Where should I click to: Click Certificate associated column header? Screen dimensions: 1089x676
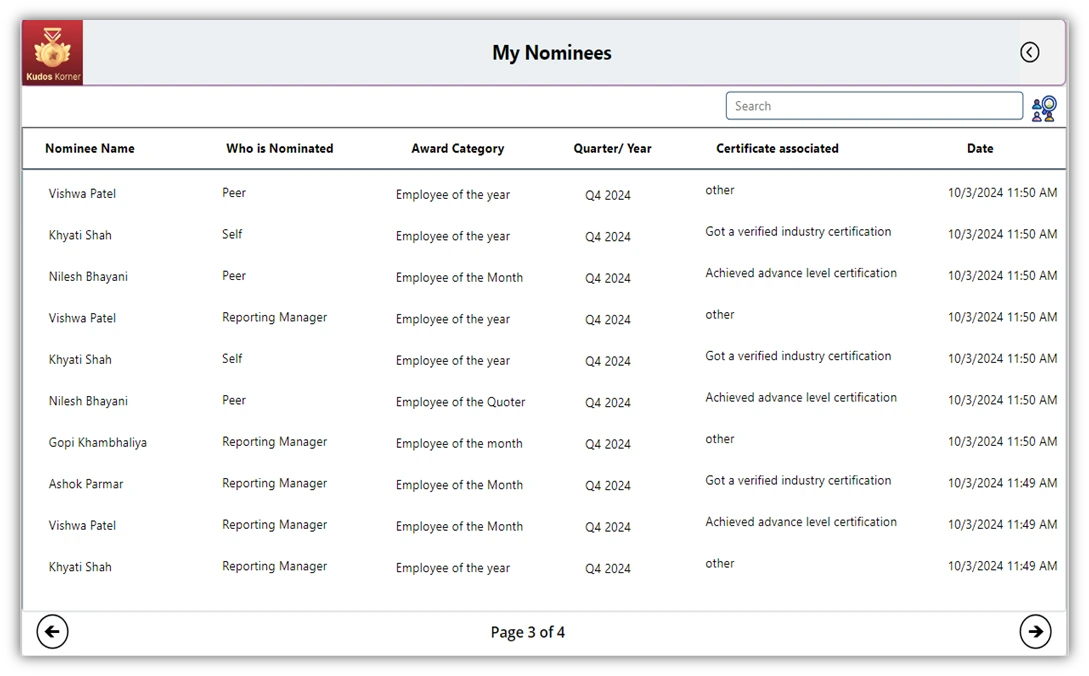tap(777, 148)
